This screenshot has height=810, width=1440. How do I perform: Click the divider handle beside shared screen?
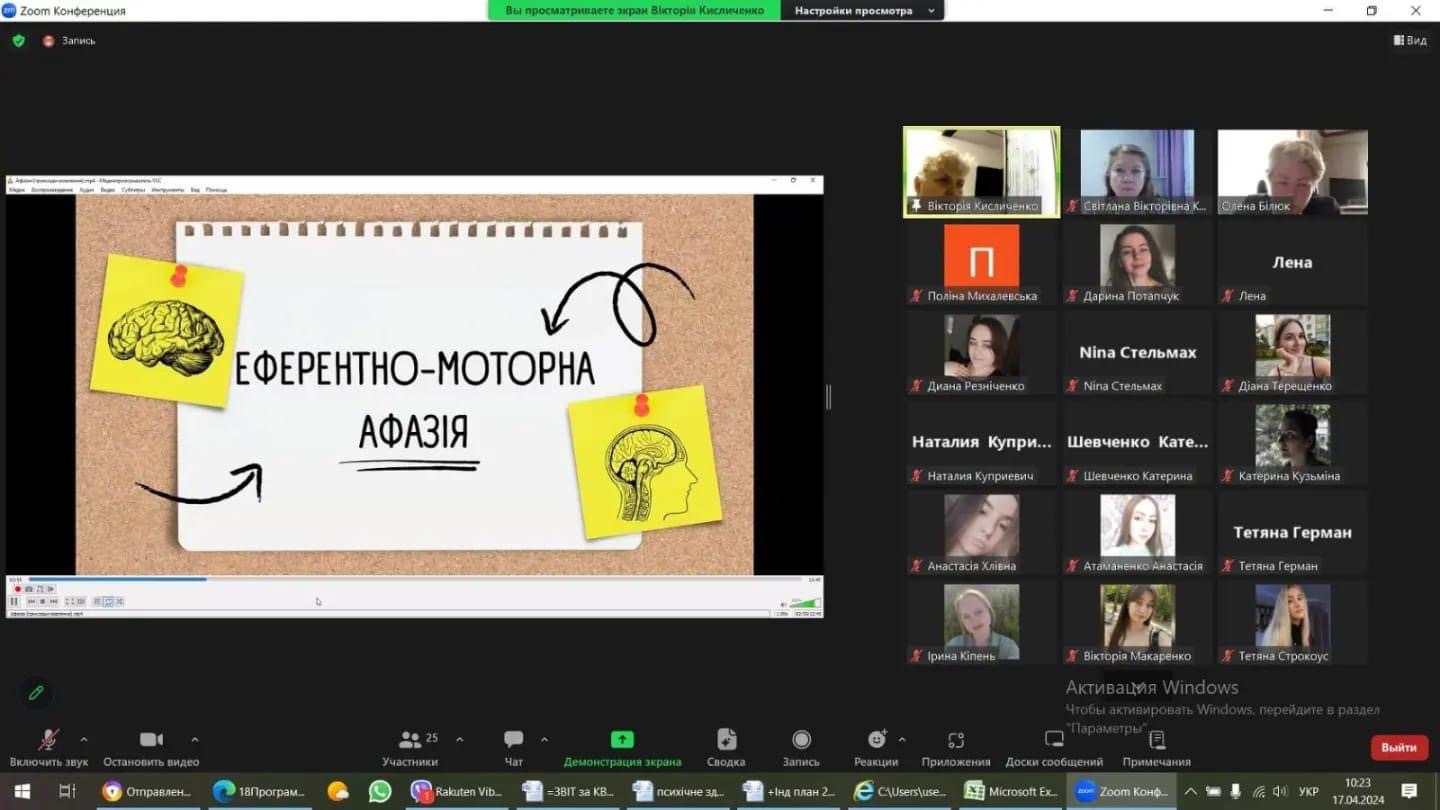(x=828, y=397)
